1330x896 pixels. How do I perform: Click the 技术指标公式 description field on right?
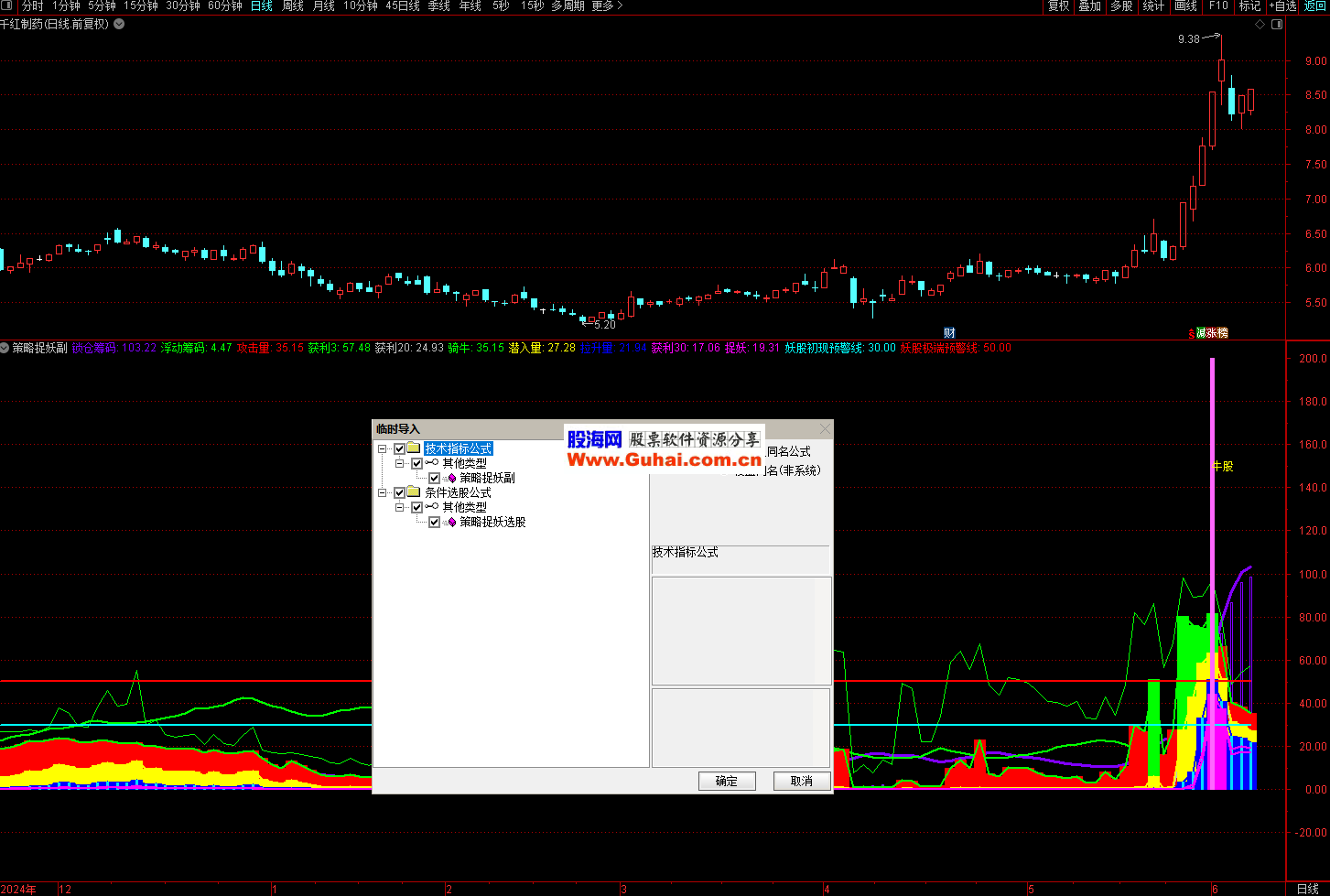click(741, 559)
